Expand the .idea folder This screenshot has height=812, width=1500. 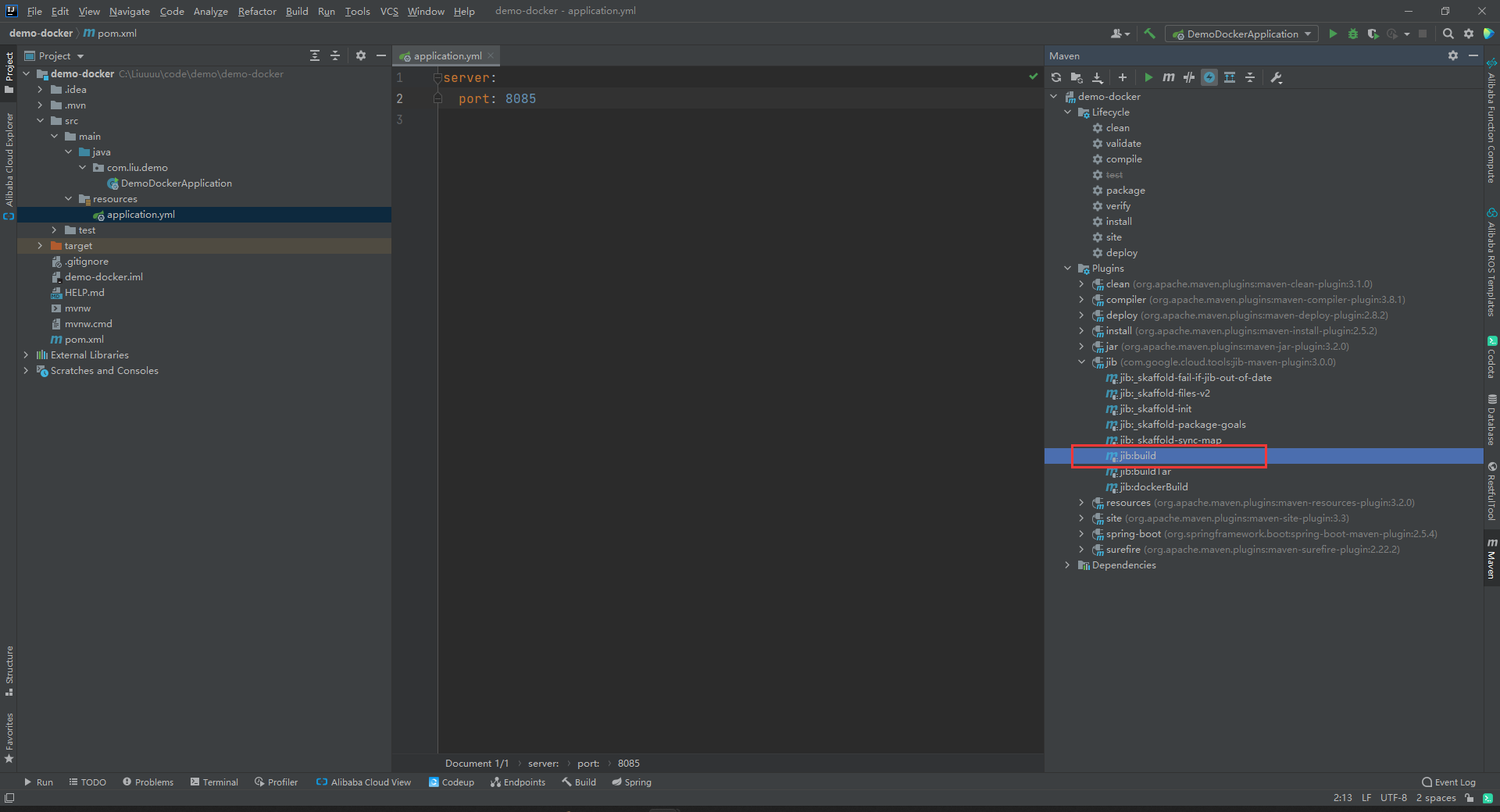coord(40,89)
